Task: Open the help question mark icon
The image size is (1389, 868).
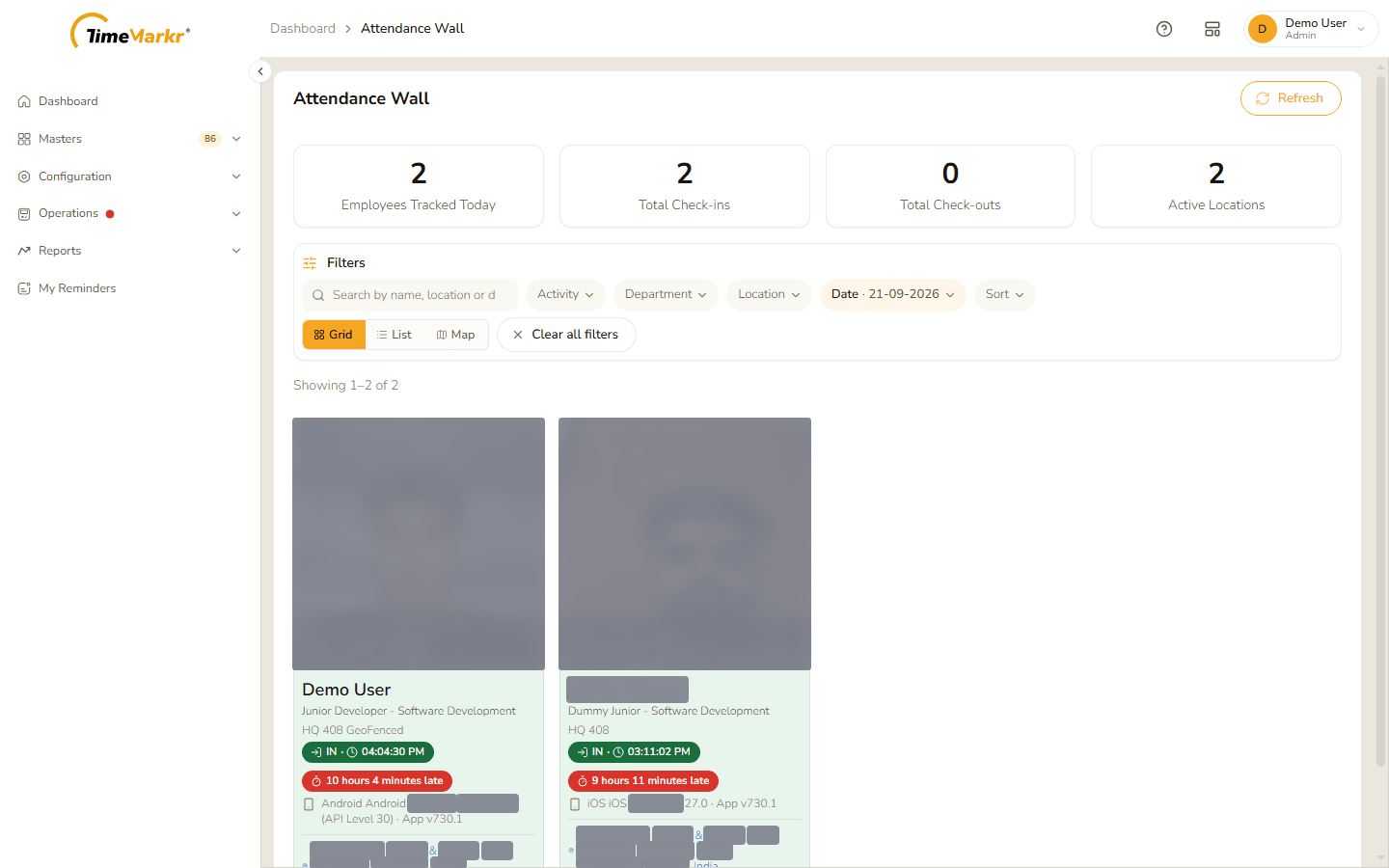Action: (x=1164, y=29)
